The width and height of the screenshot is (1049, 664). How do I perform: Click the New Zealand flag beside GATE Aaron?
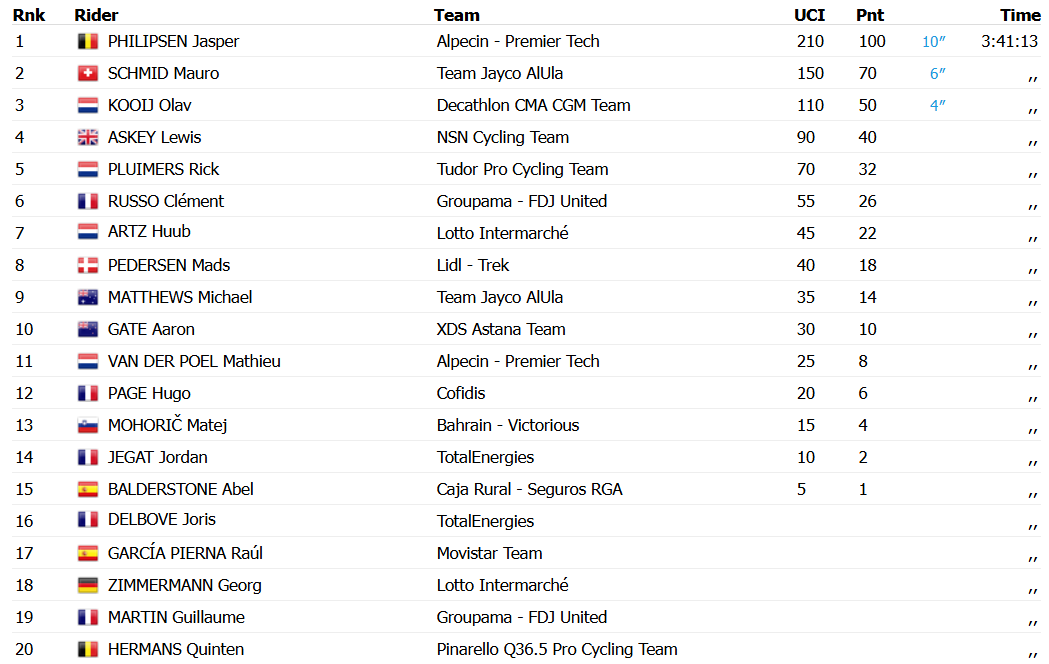click(88, 330)
